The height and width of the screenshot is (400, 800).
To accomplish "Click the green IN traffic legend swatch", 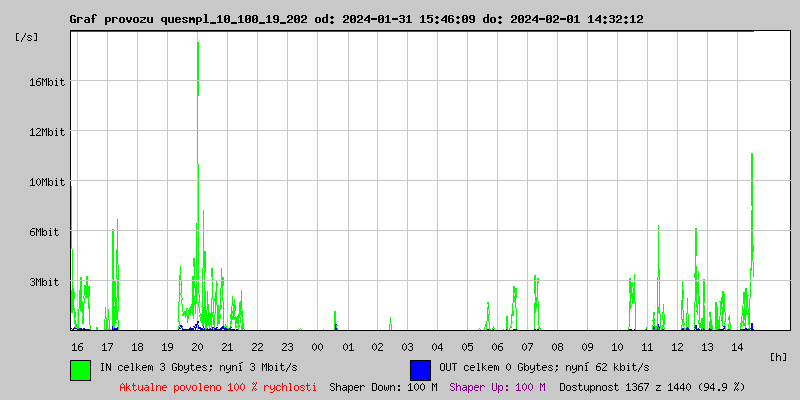I will point(80,369).
